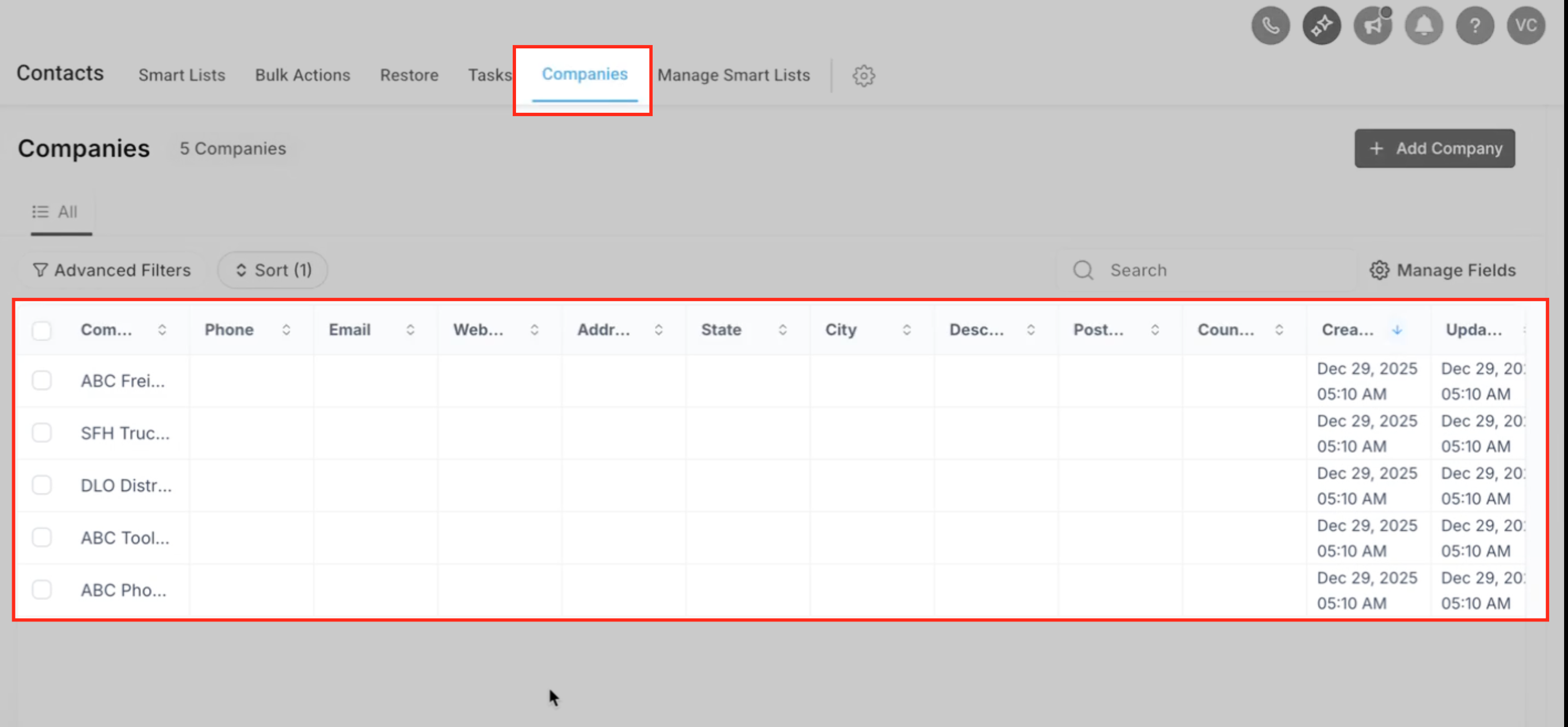The image size is (1568, 727).
Task: Click the Add Company button
Action: [x=1434, y=148]
